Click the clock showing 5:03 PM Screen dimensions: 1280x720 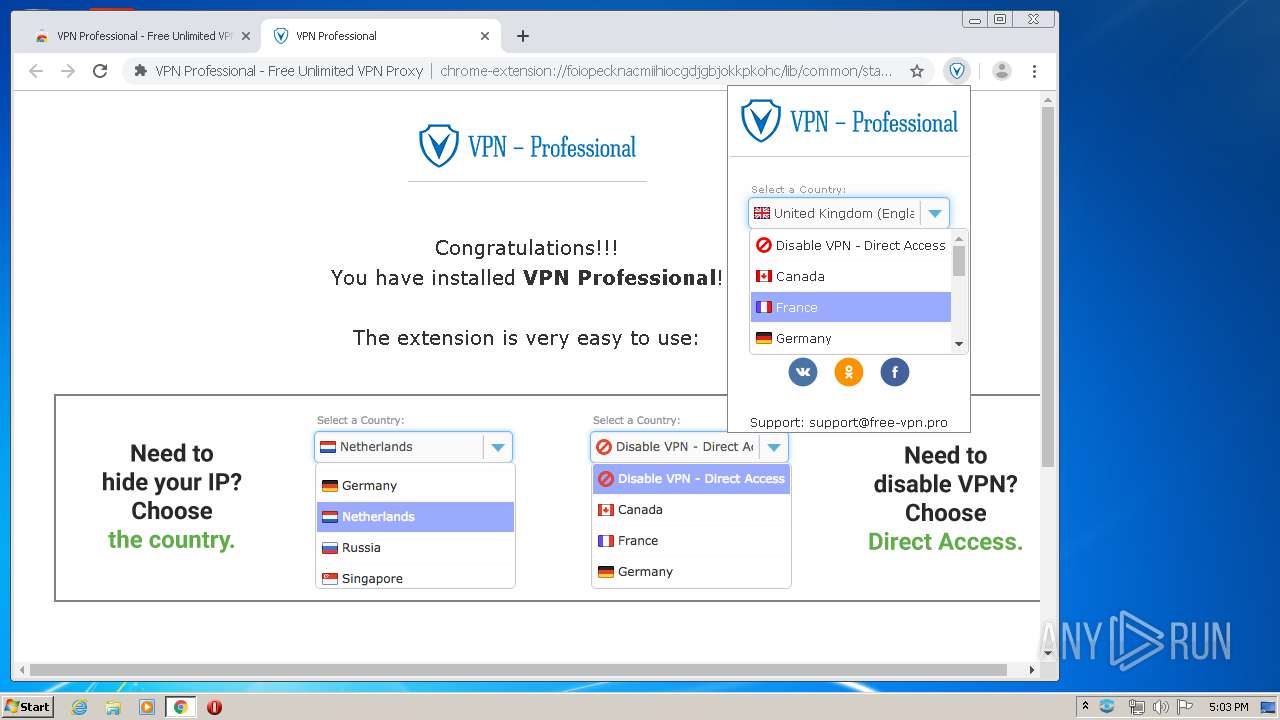[x=1228, y=707]
